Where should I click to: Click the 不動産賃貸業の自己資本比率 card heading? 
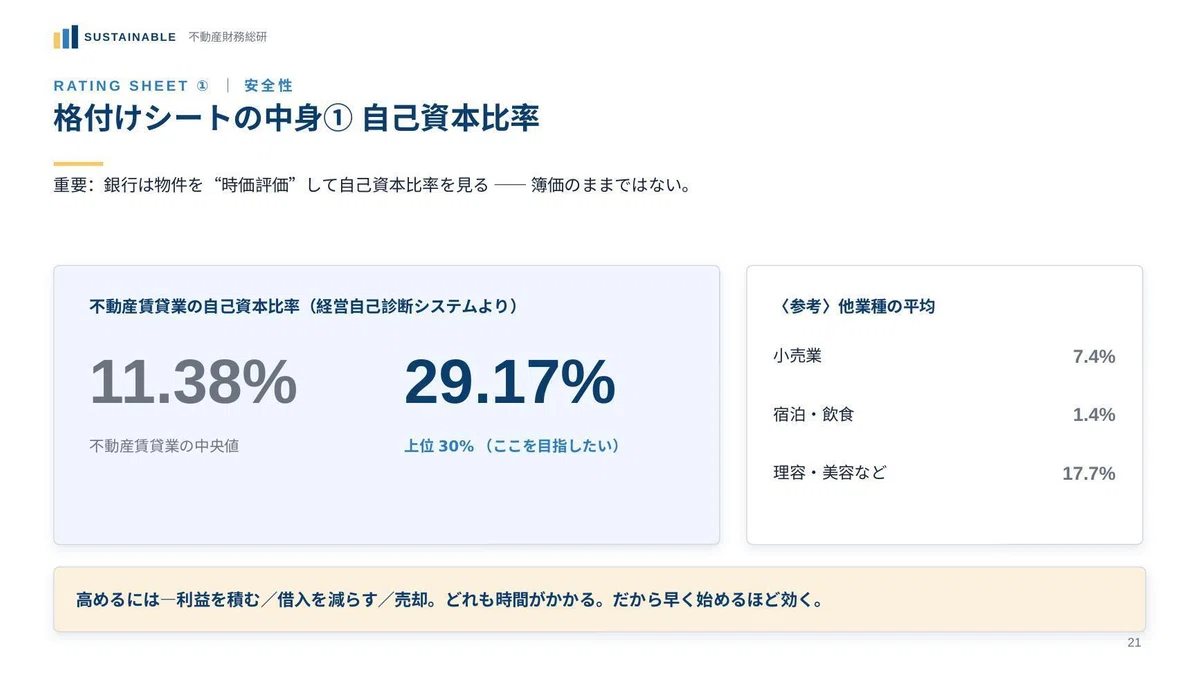[x=304, y=306]
